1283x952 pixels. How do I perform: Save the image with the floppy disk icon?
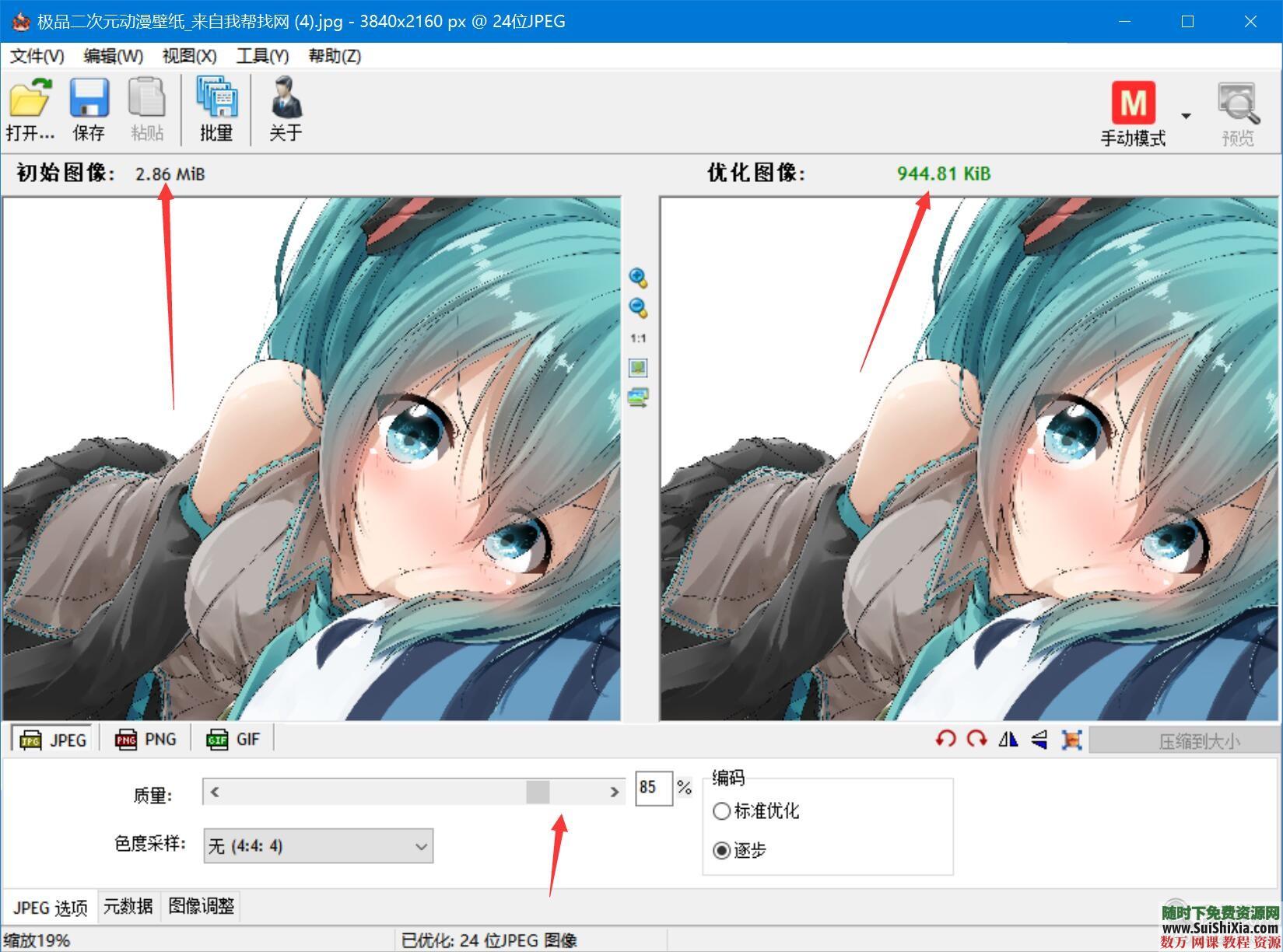89,99
